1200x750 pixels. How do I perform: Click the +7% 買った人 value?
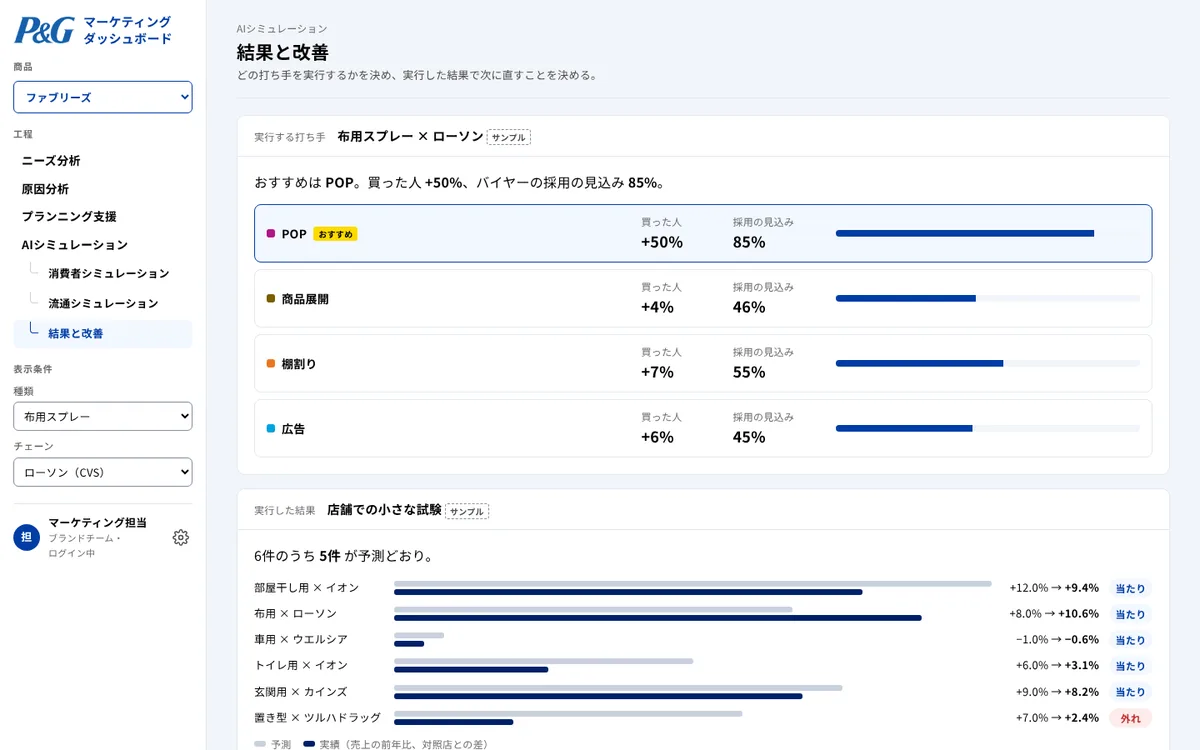(x=657, y=372)
